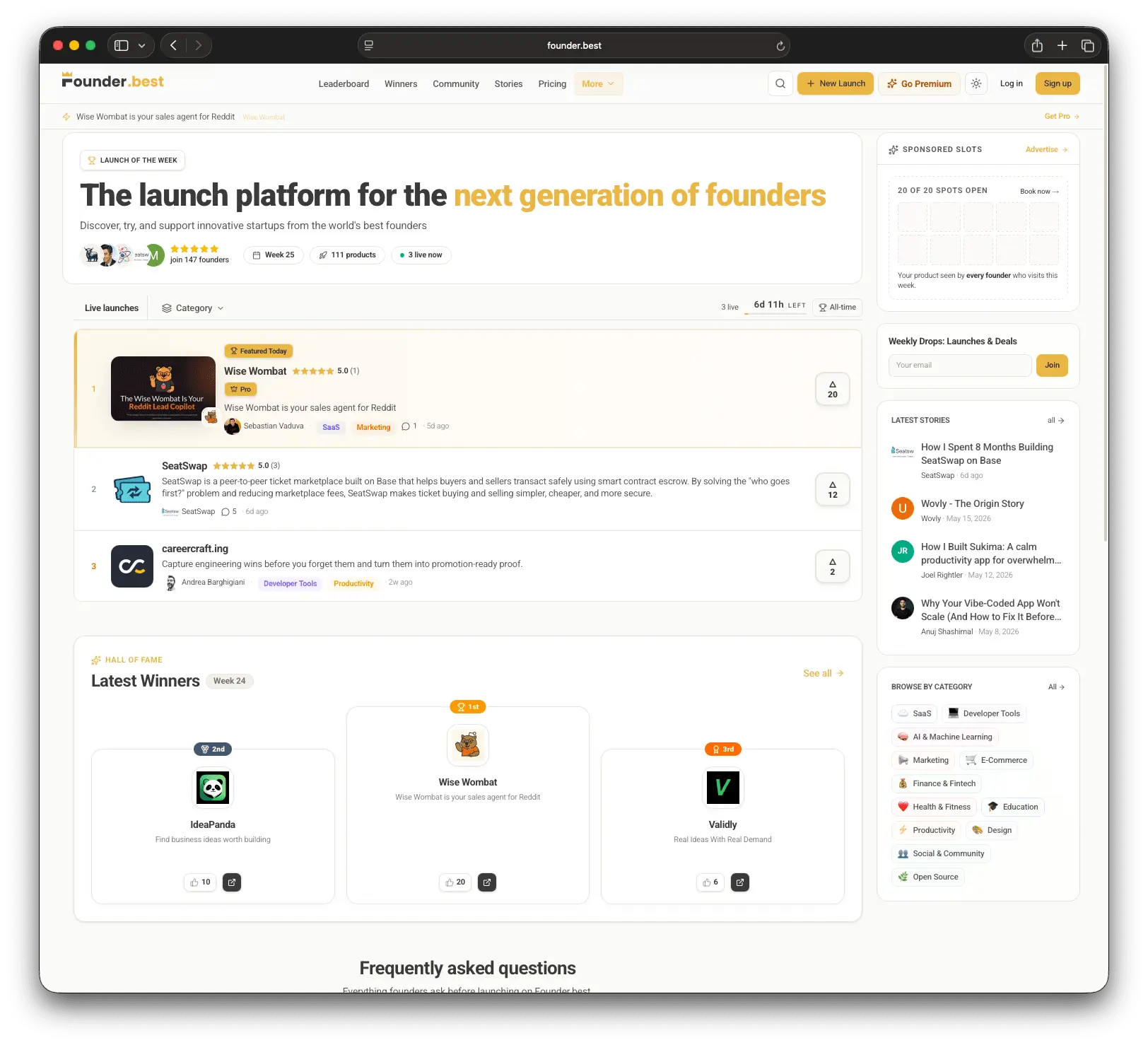Click the New Launch button
Viewport: 1148px width, 1045px height.
(x=836, y=83)
